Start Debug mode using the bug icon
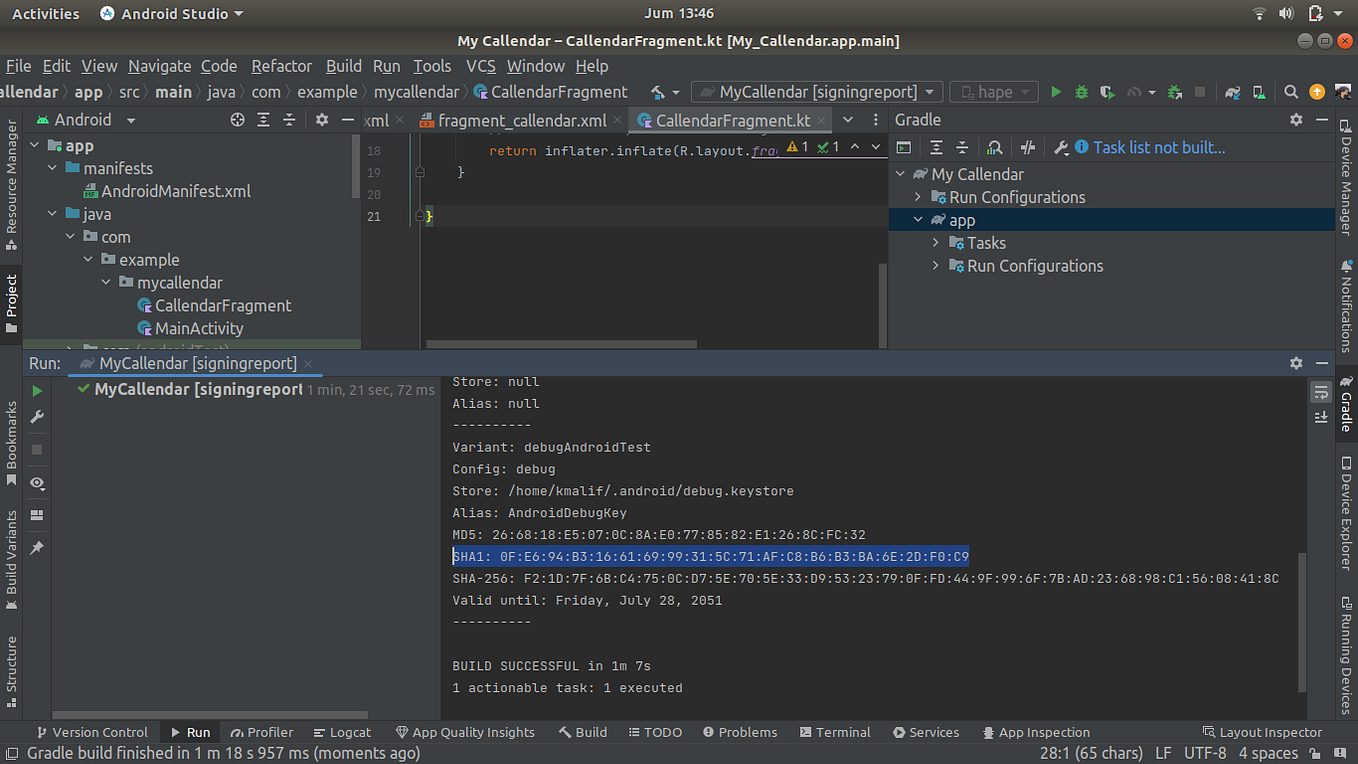 click(1081, 91)
